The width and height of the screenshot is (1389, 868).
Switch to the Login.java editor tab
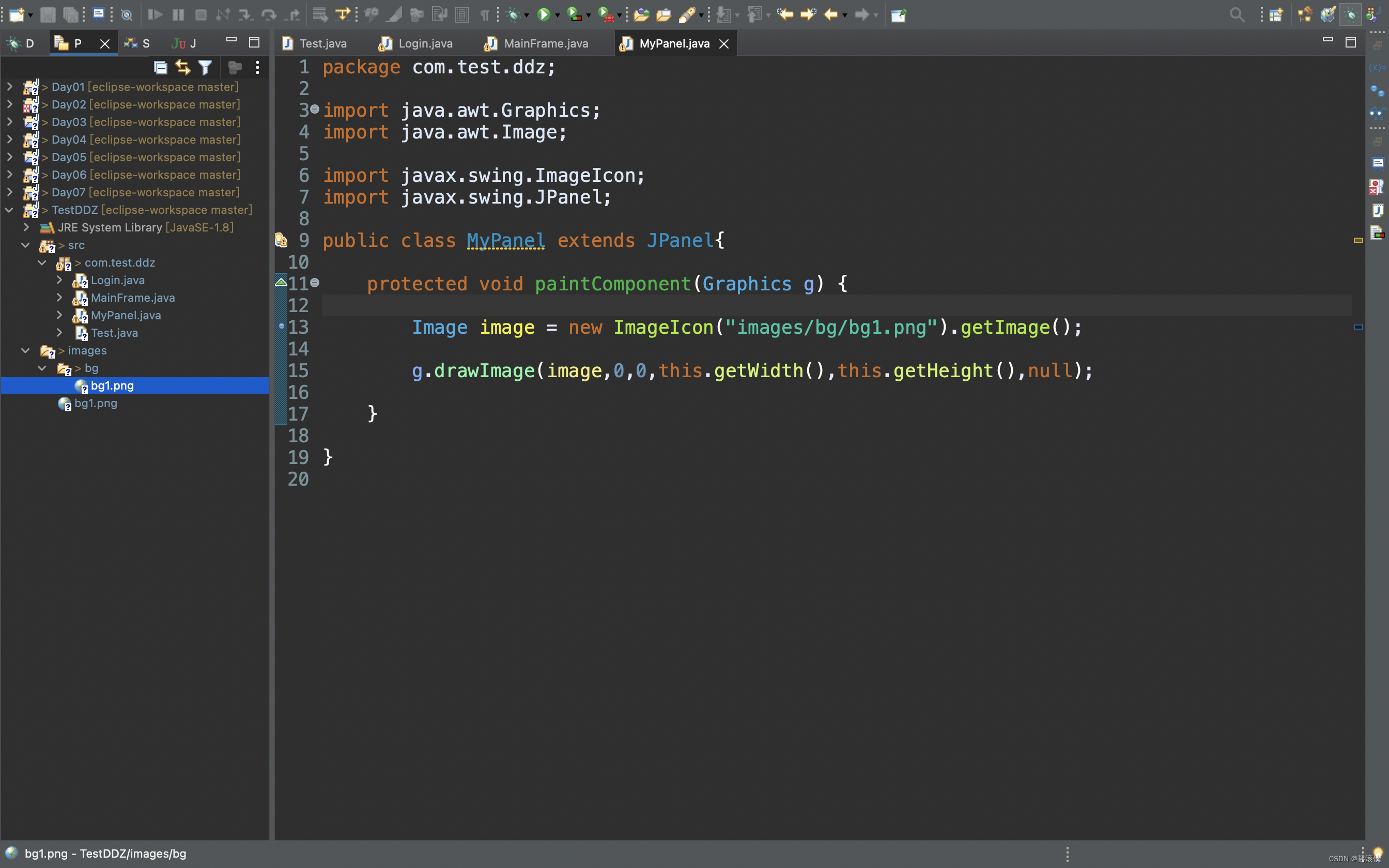pyautogui.click(x=425, y=43)
